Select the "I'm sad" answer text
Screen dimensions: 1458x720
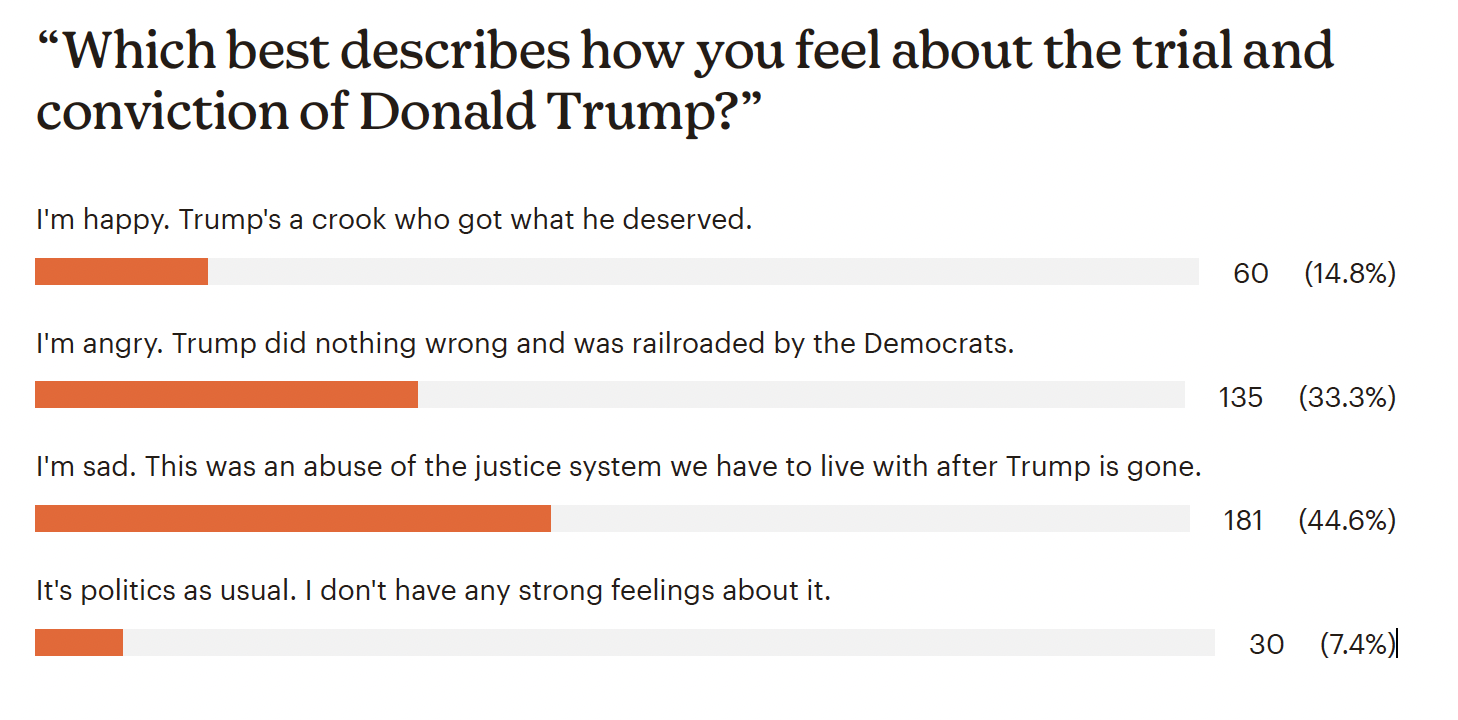(x=618, y=467)
